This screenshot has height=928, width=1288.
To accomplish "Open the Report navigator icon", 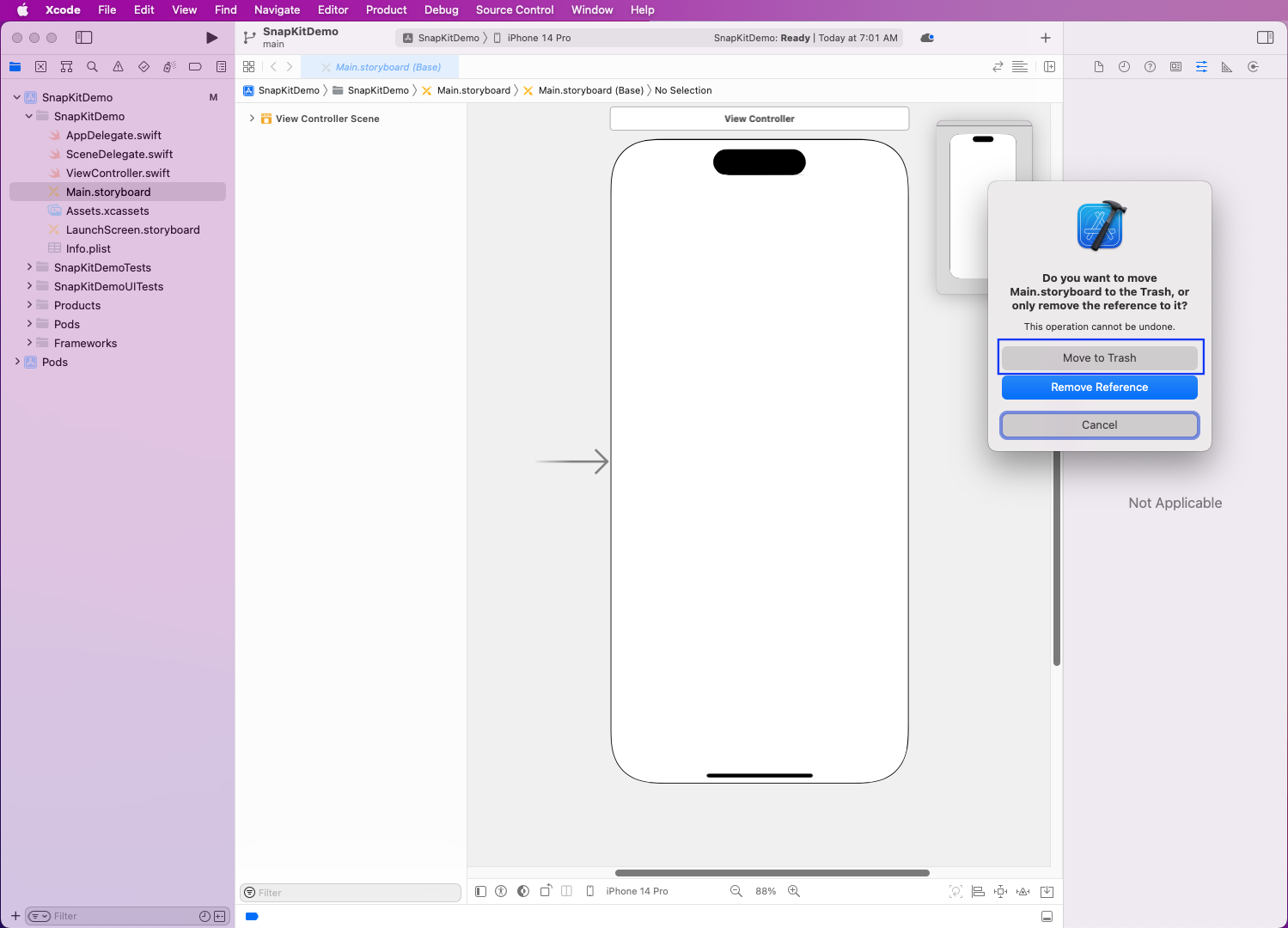I will click(221, 67).
